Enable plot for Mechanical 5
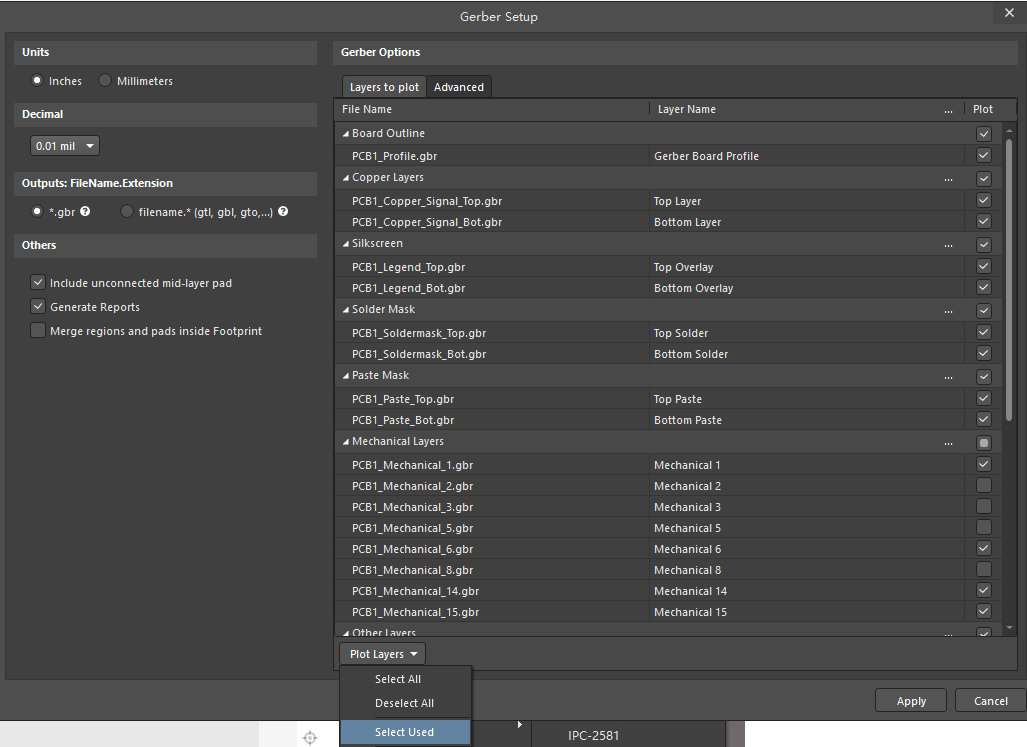The width and height of the screenshot is (1027, 747). click(984, 527)
